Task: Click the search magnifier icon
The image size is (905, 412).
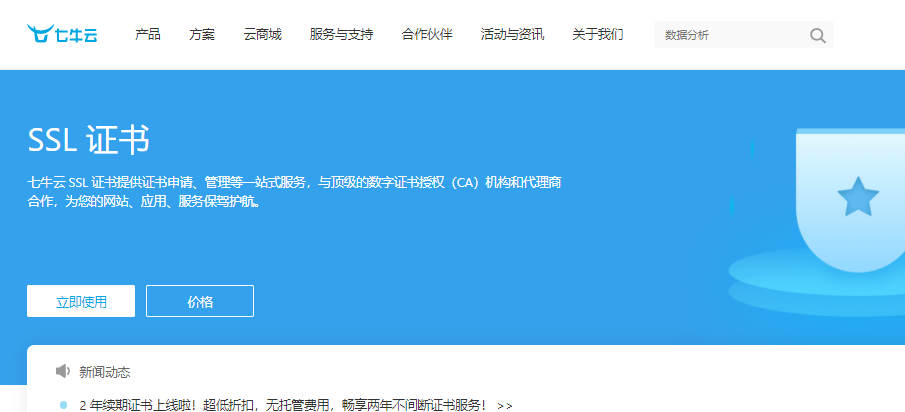Action: [x=817, y=35]
